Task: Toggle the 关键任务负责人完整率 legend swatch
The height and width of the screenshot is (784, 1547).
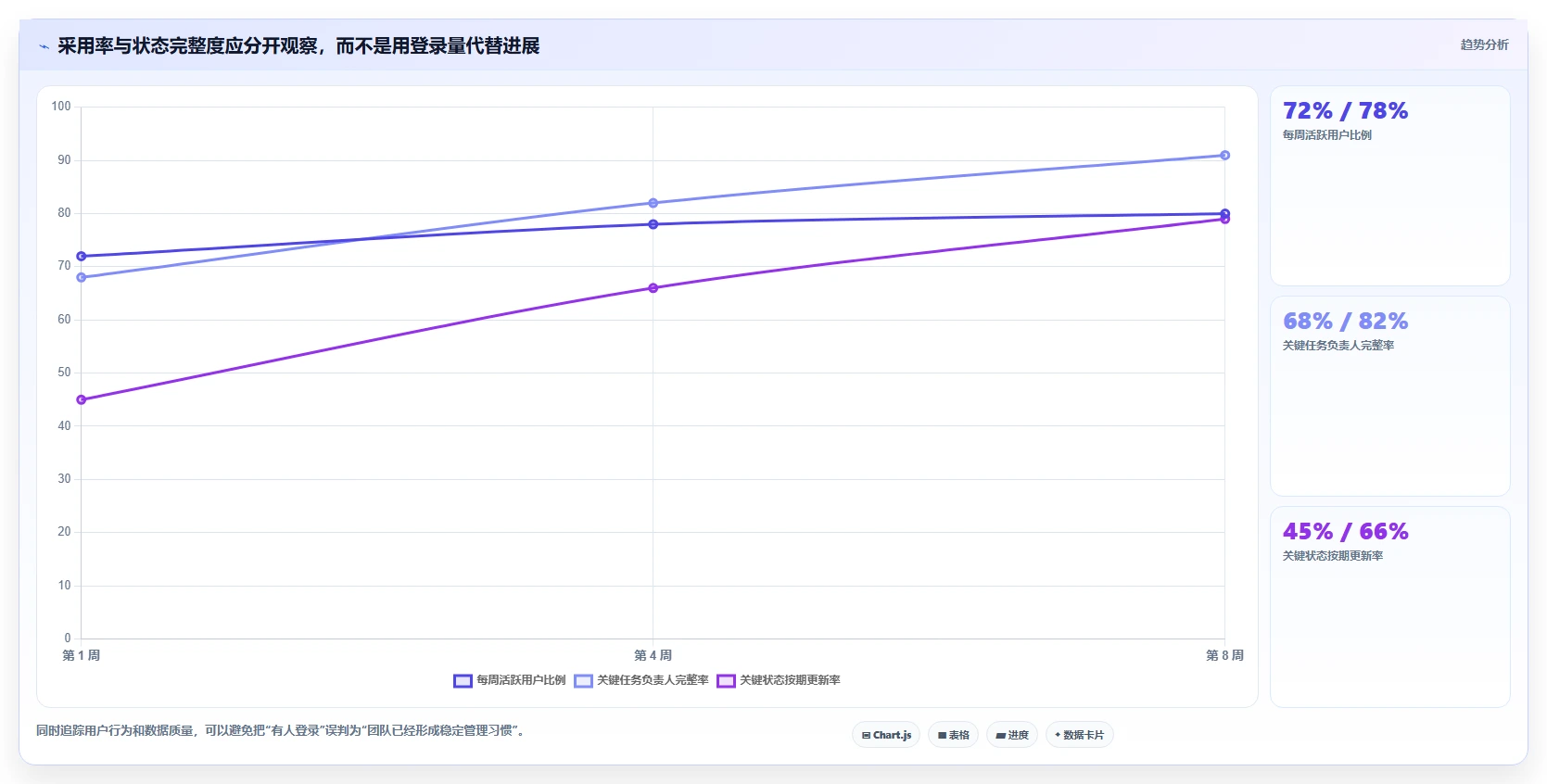Action: [583, 681]
